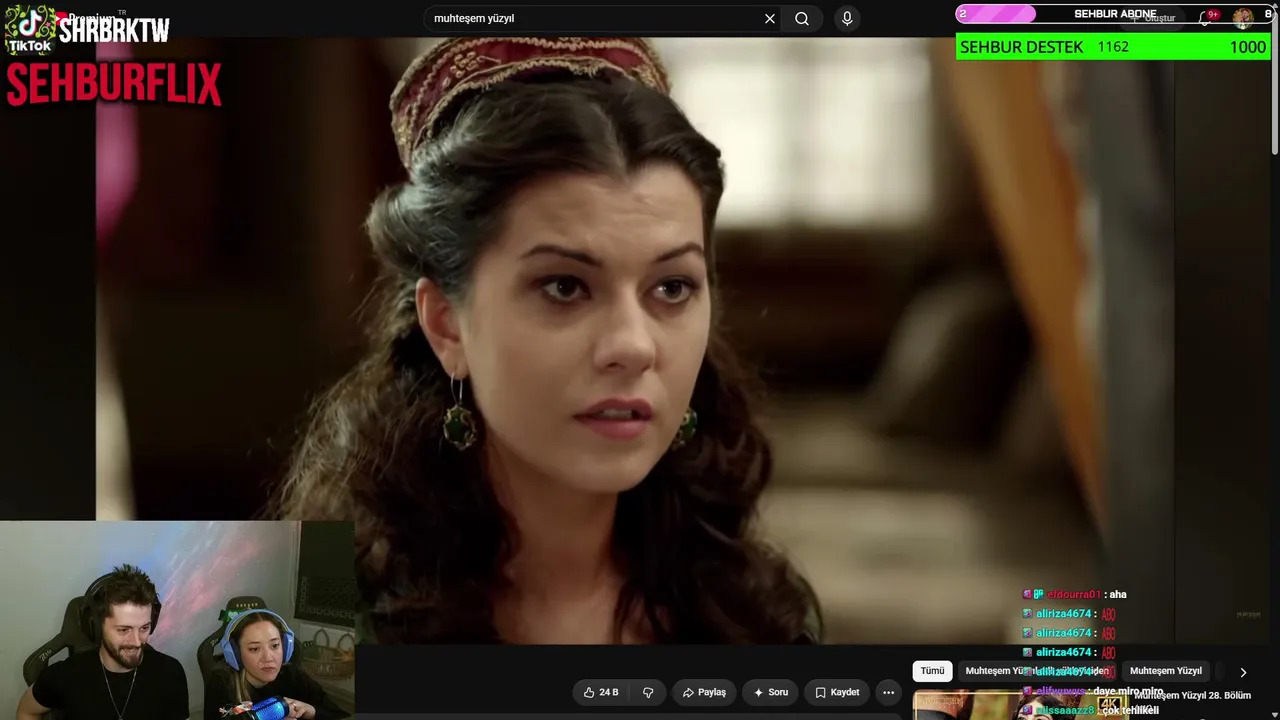
Task: Select the Tümü filter chip
Action: click(x=932, y=671)
